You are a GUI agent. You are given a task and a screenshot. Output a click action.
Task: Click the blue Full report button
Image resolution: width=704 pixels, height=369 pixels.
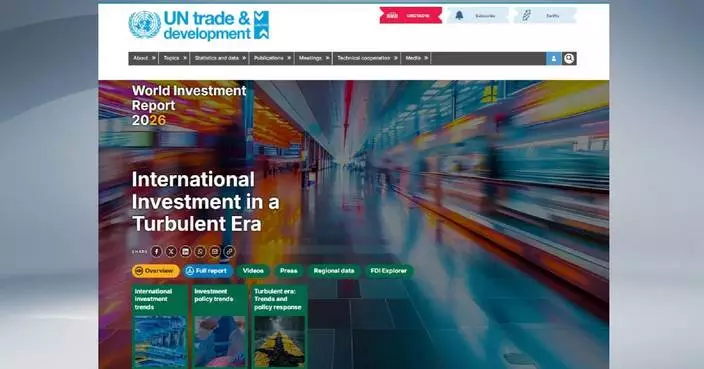coord(207,271)
